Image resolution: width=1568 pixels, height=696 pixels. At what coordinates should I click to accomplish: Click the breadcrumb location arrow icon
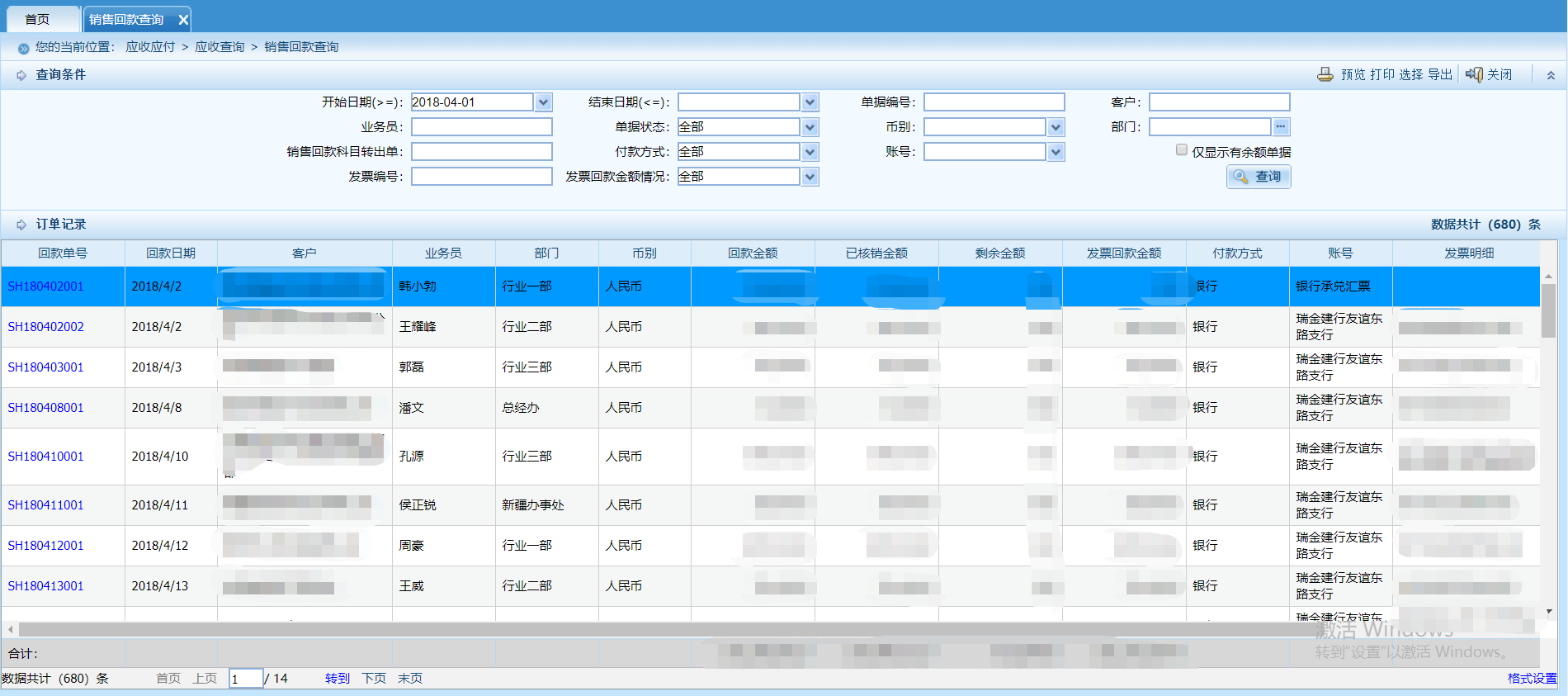(23, 48)
